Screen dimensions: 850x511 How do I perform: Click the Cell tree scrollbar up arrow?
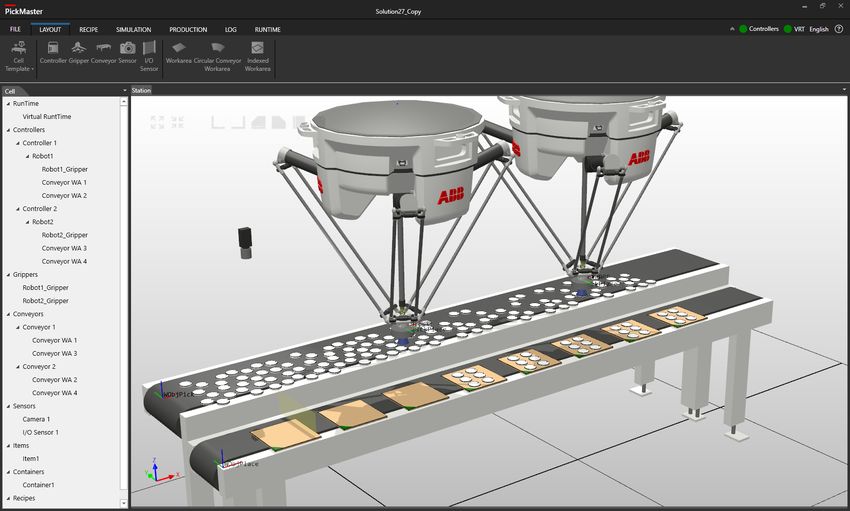pyautogui.click(x=124, y=102)
